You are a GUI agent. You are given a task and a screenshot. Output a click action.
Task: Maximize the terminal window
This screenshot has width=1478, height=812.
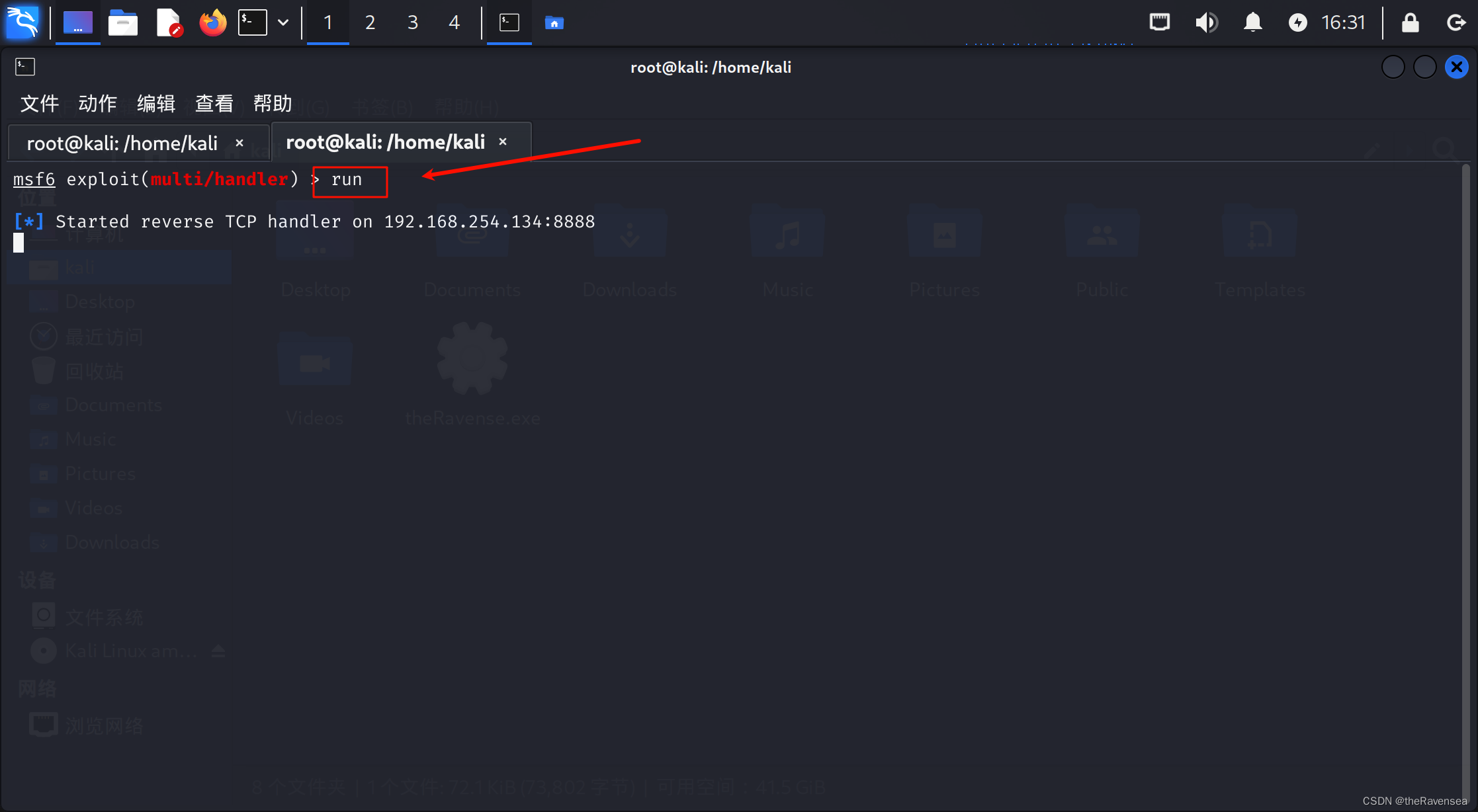coord(1424,67)
